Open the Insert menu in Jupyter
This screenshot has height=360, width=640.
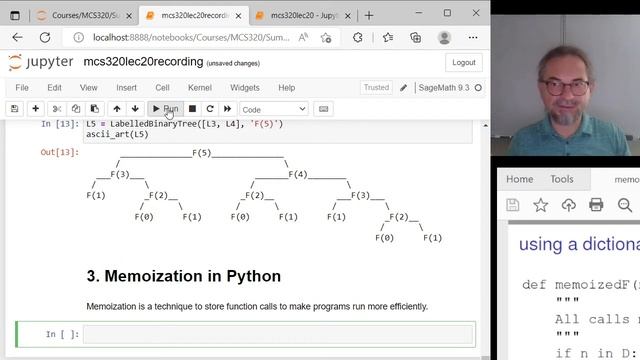coord(127,88)
